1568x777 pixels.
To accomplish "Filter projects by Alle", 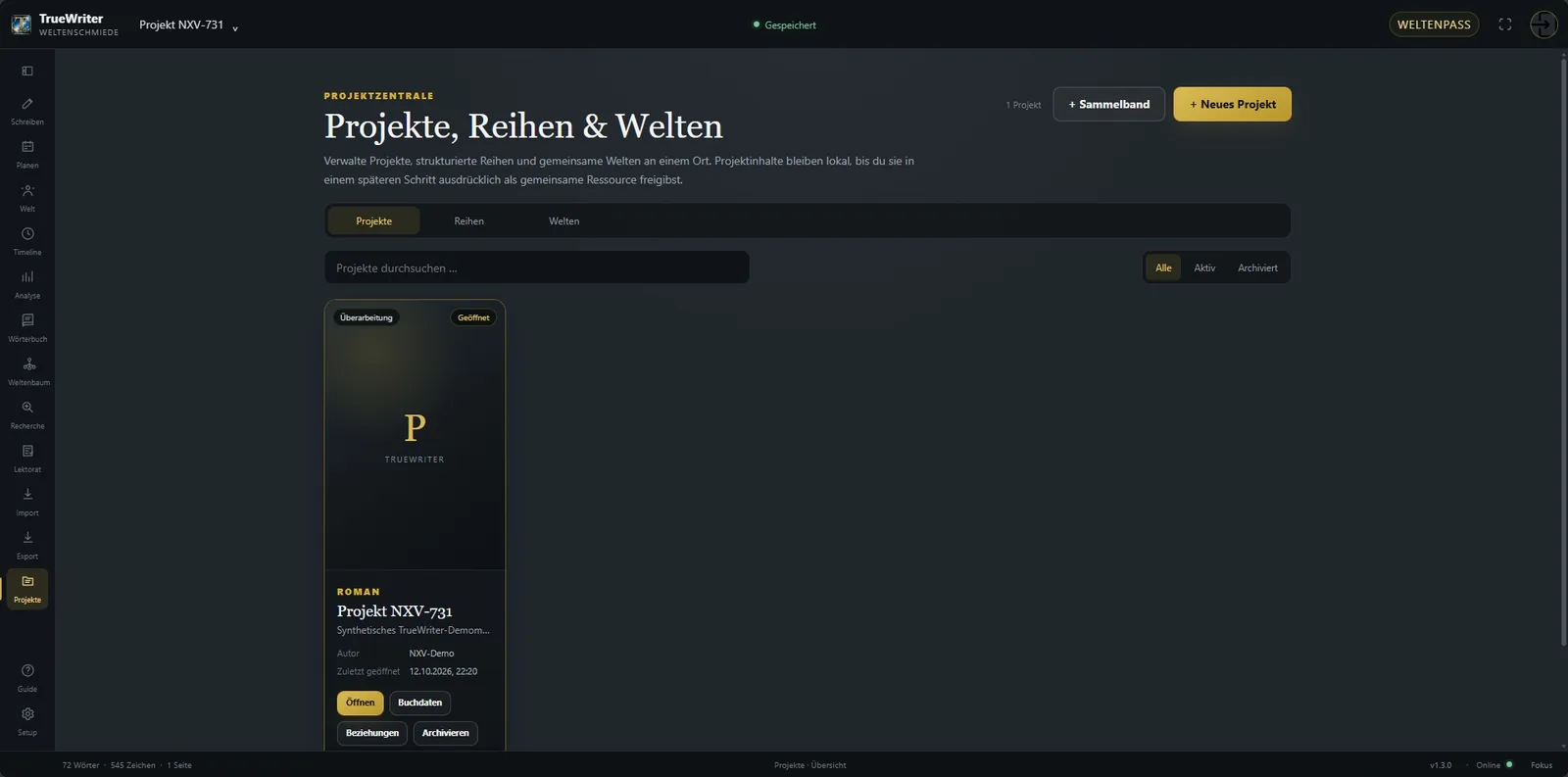I will coord(1163,267).
